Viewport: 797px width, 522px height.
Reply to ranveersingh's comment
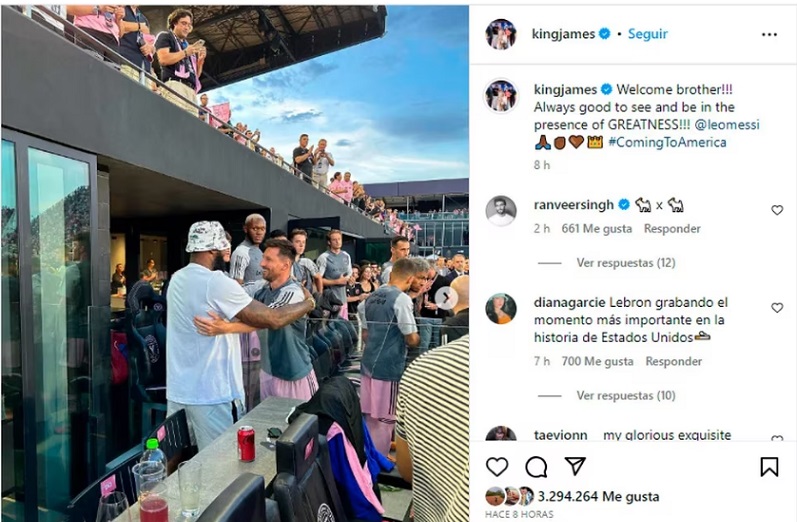click(672, 229)
